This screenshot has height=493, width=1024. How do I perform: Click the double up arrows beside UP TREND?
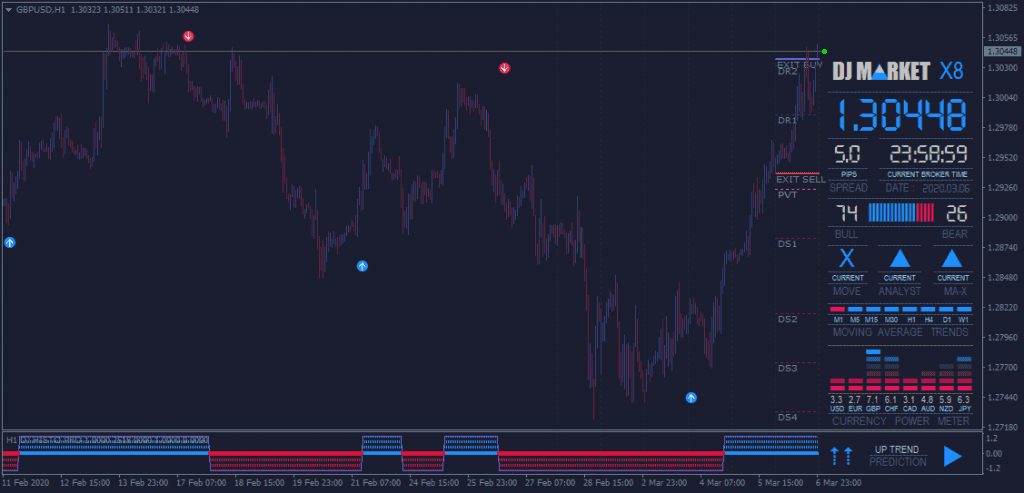point(842,455)
